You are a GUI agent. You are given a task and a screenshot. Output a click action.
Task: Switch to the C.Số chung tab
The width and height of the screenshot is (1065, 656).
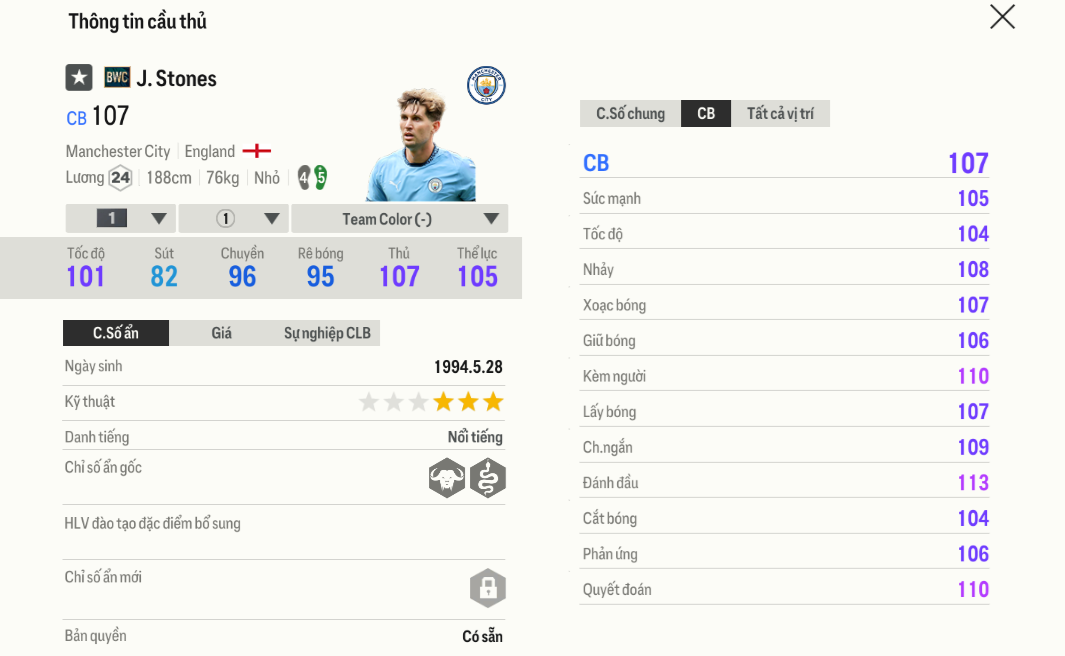tap(630, 114)
